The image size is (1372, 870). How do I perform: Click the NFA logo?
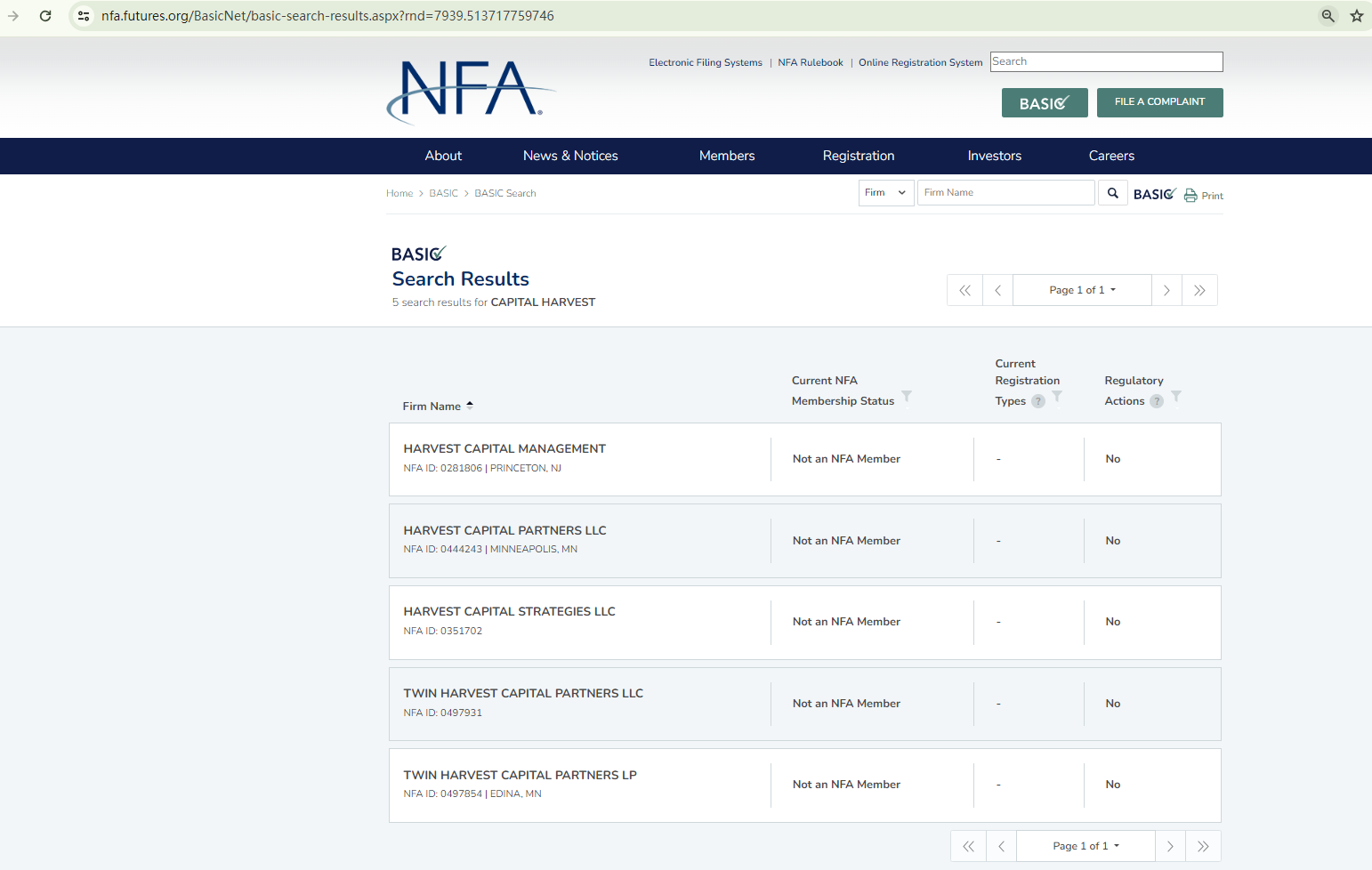pos(470,91)
